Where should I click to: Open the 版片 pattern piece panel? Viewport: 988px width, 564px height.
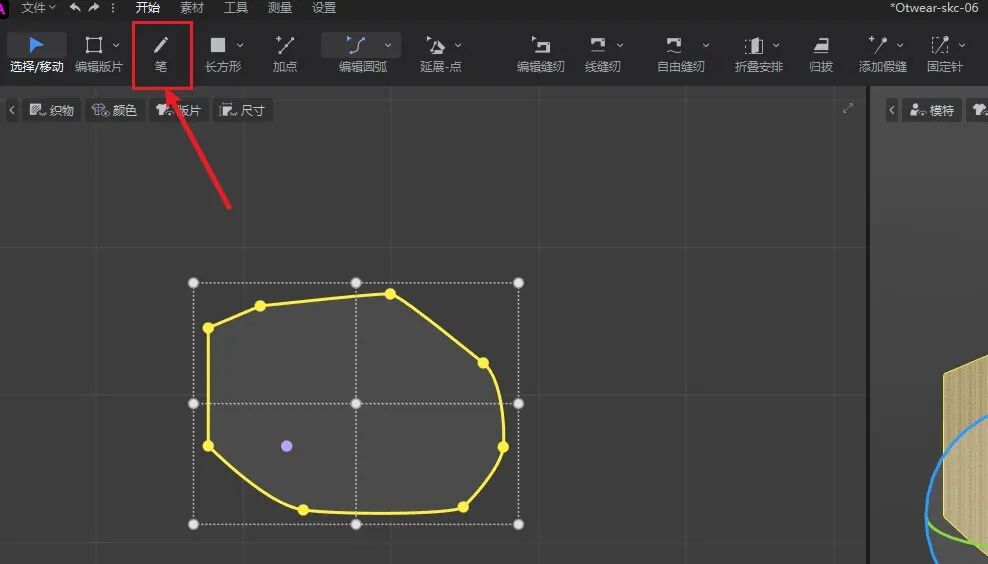(x=178, y=110)
